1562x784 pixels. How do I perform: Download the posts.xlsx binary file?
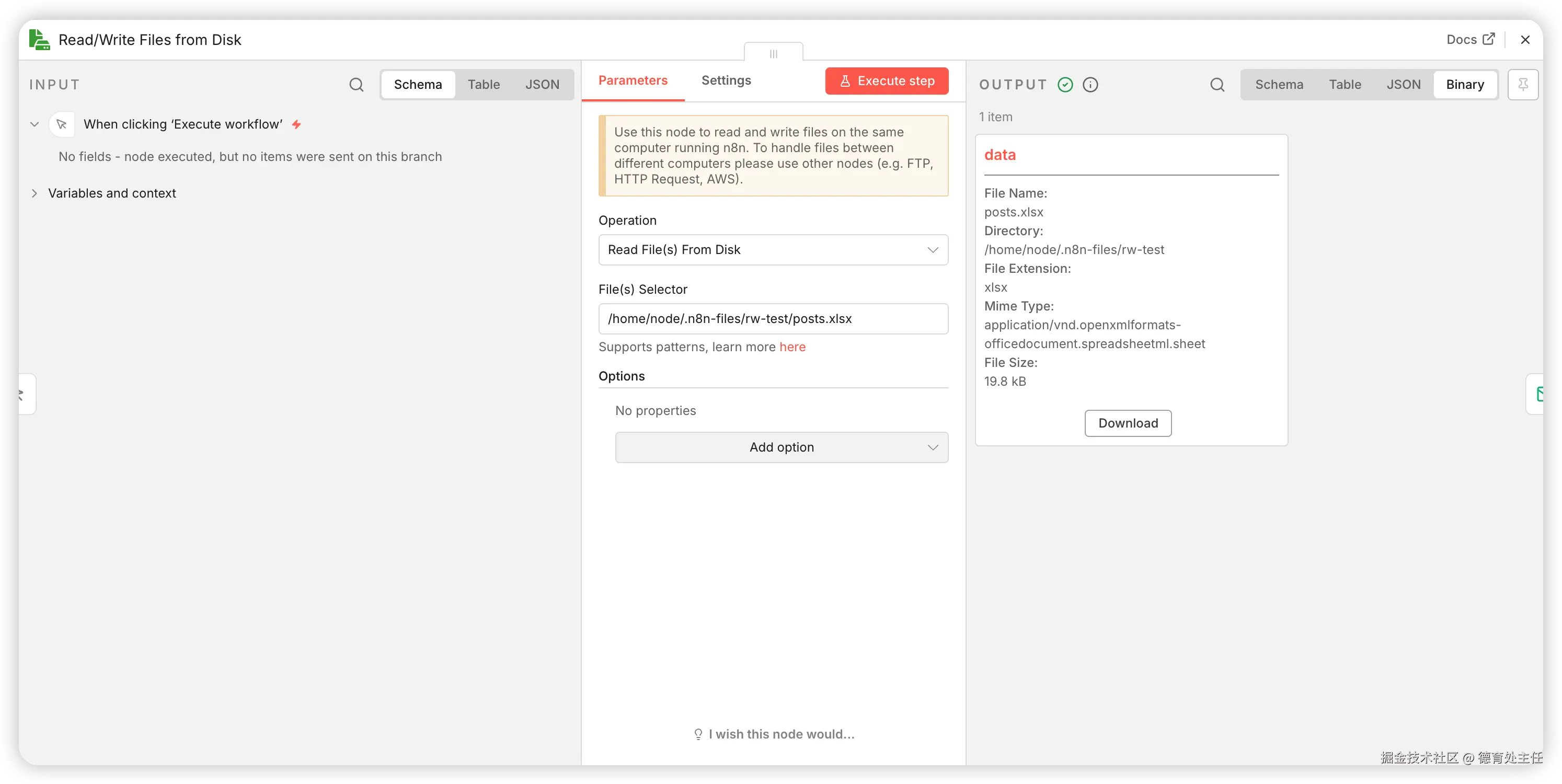[1128, 423]
